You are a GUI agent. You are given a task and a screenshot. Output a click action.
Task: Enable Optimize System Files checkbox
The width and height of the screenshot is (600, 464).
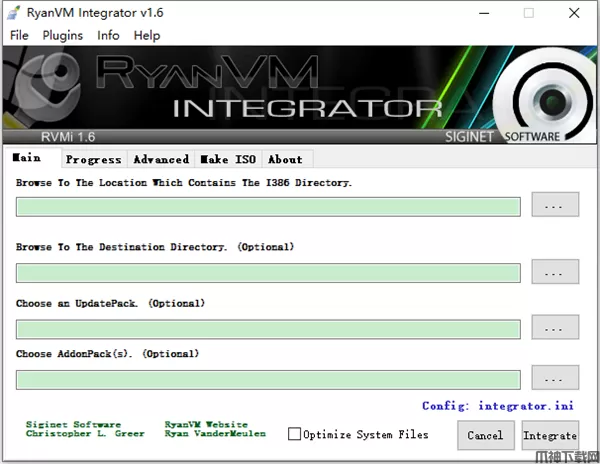pos(294,434)
